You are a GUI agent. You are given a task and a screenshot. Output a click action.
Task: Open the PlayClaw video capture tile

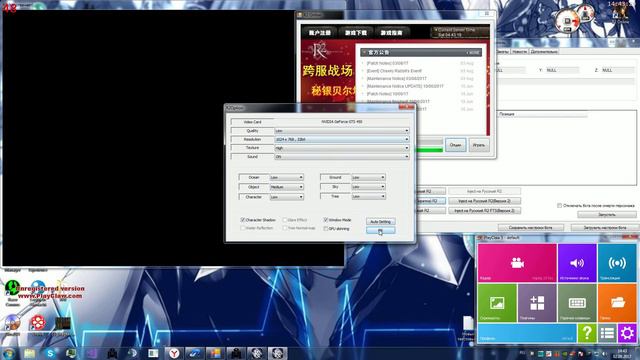click(x=517, y=263)
